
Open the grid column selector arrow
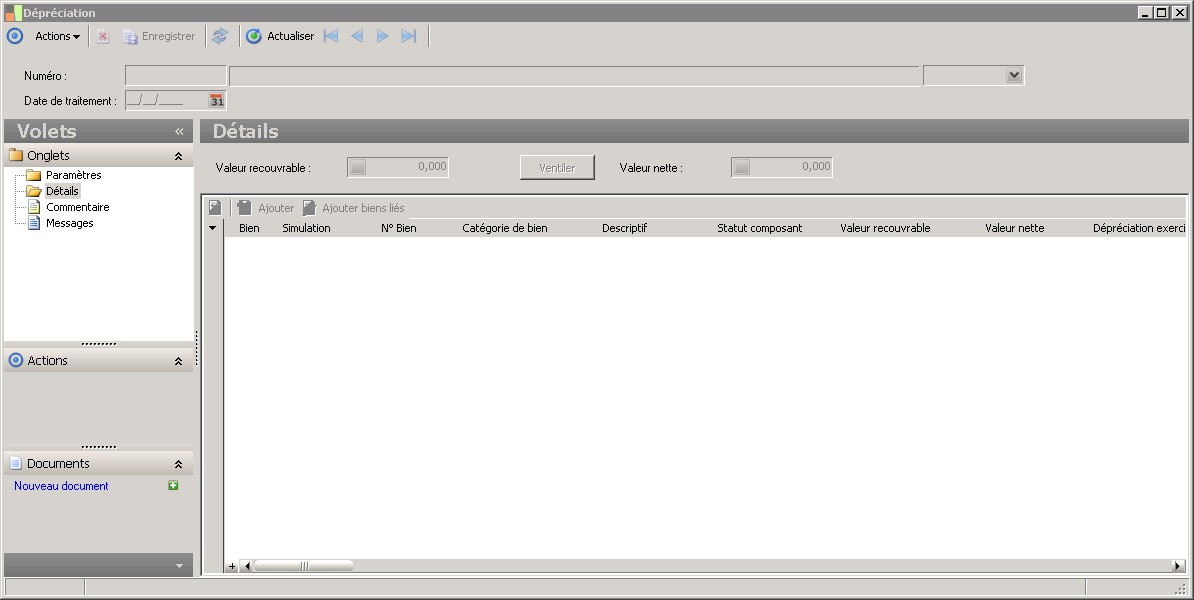[212, 228]
